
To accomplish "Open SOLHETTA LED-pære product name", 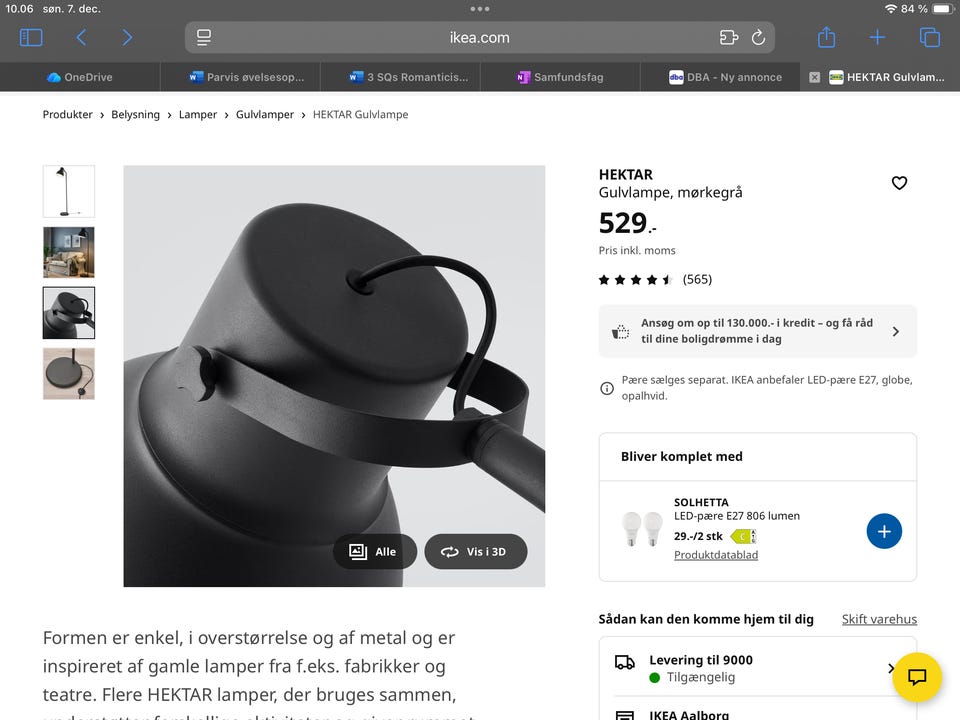I will point(737,509).
